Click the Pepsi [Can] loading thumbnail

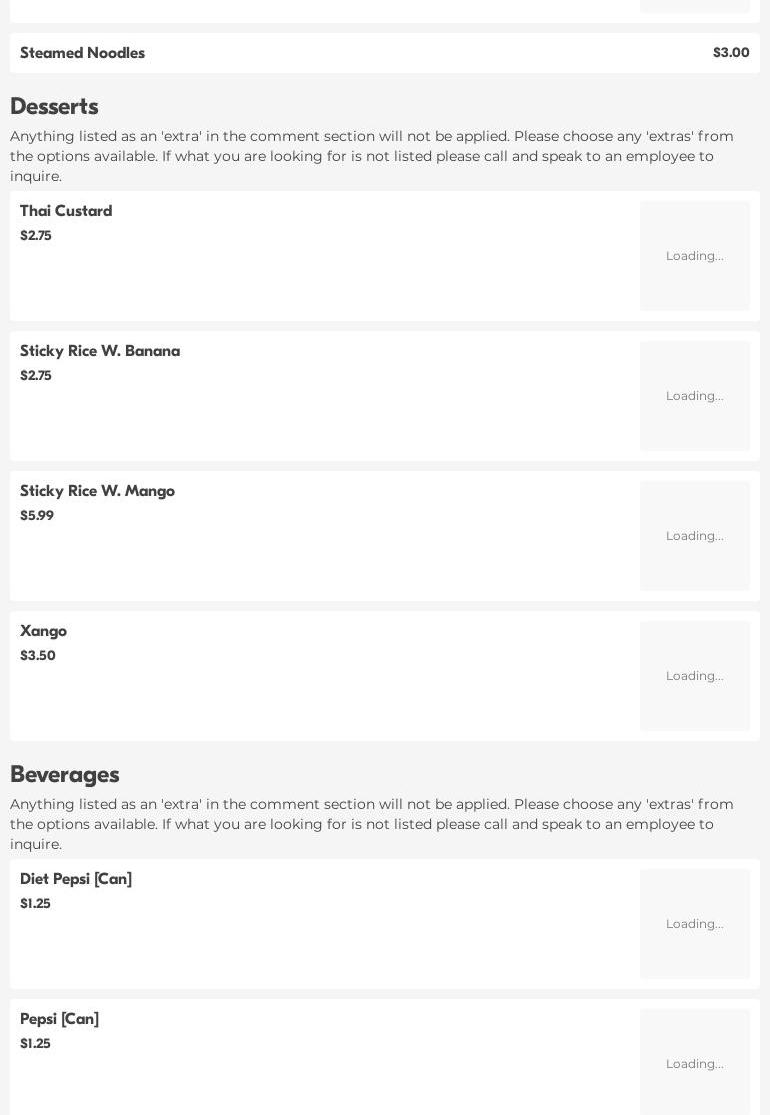pos(695,1062)
